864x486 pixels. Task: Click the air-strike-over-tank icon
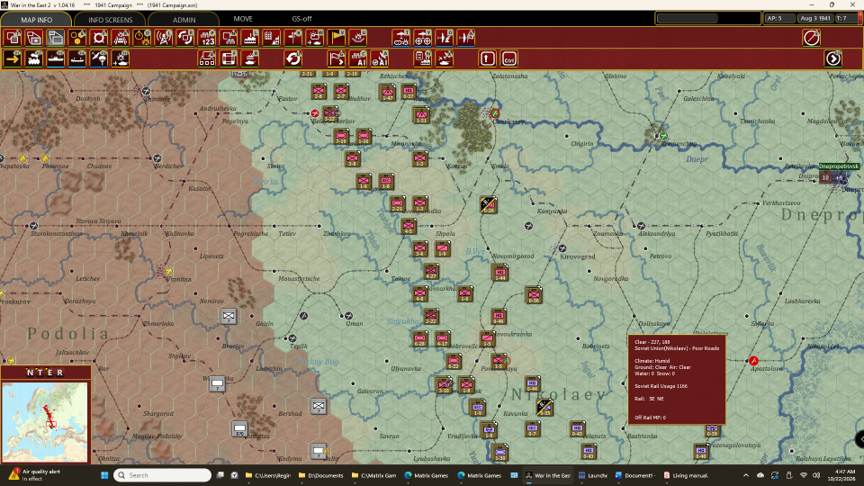[x=444, y=58]
